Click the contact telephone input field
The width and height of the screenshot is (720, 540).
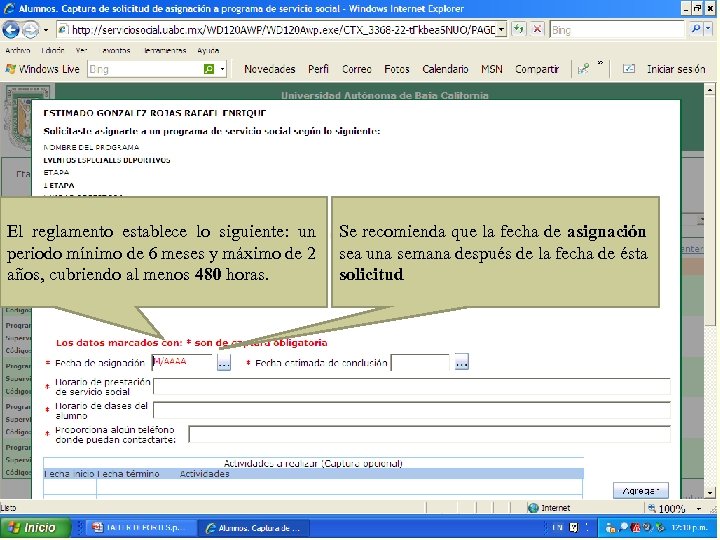(429, 434)
